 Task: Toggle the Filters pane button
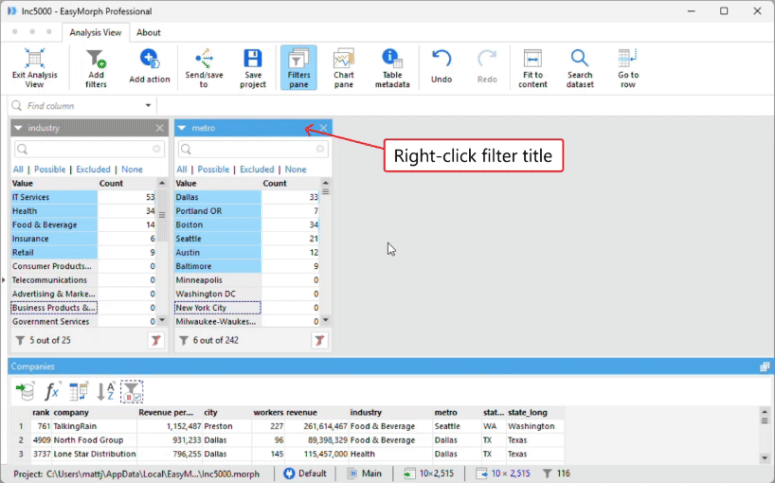point(299,68)
